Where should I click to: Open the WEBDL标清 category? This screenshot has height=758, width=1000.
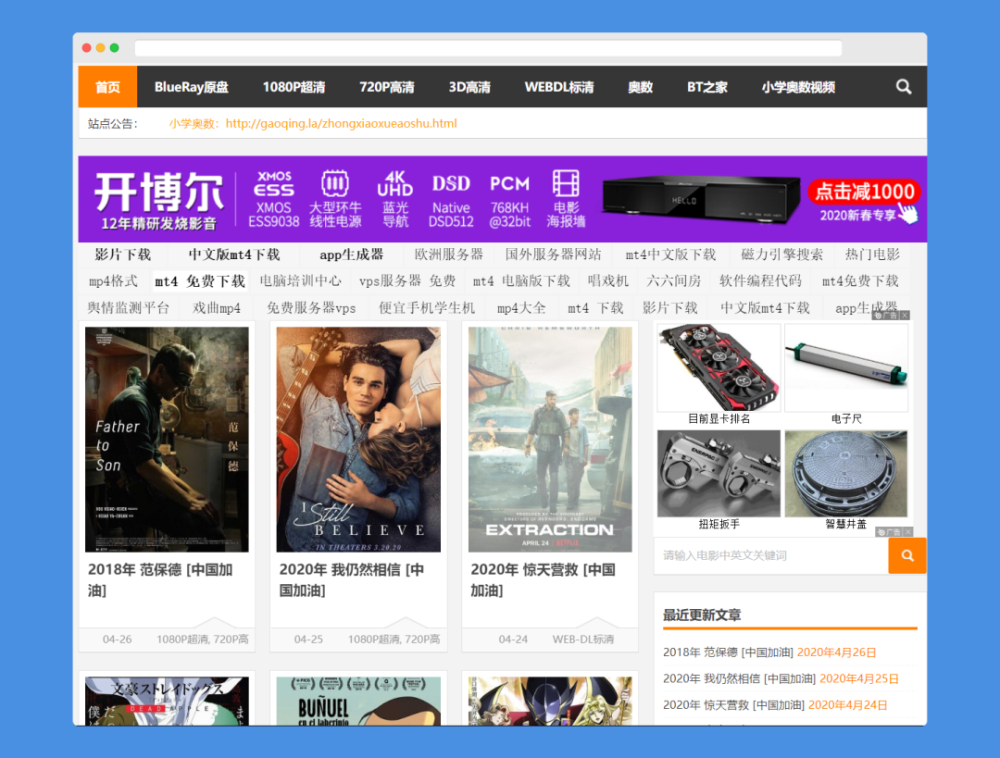coord(559,87)
